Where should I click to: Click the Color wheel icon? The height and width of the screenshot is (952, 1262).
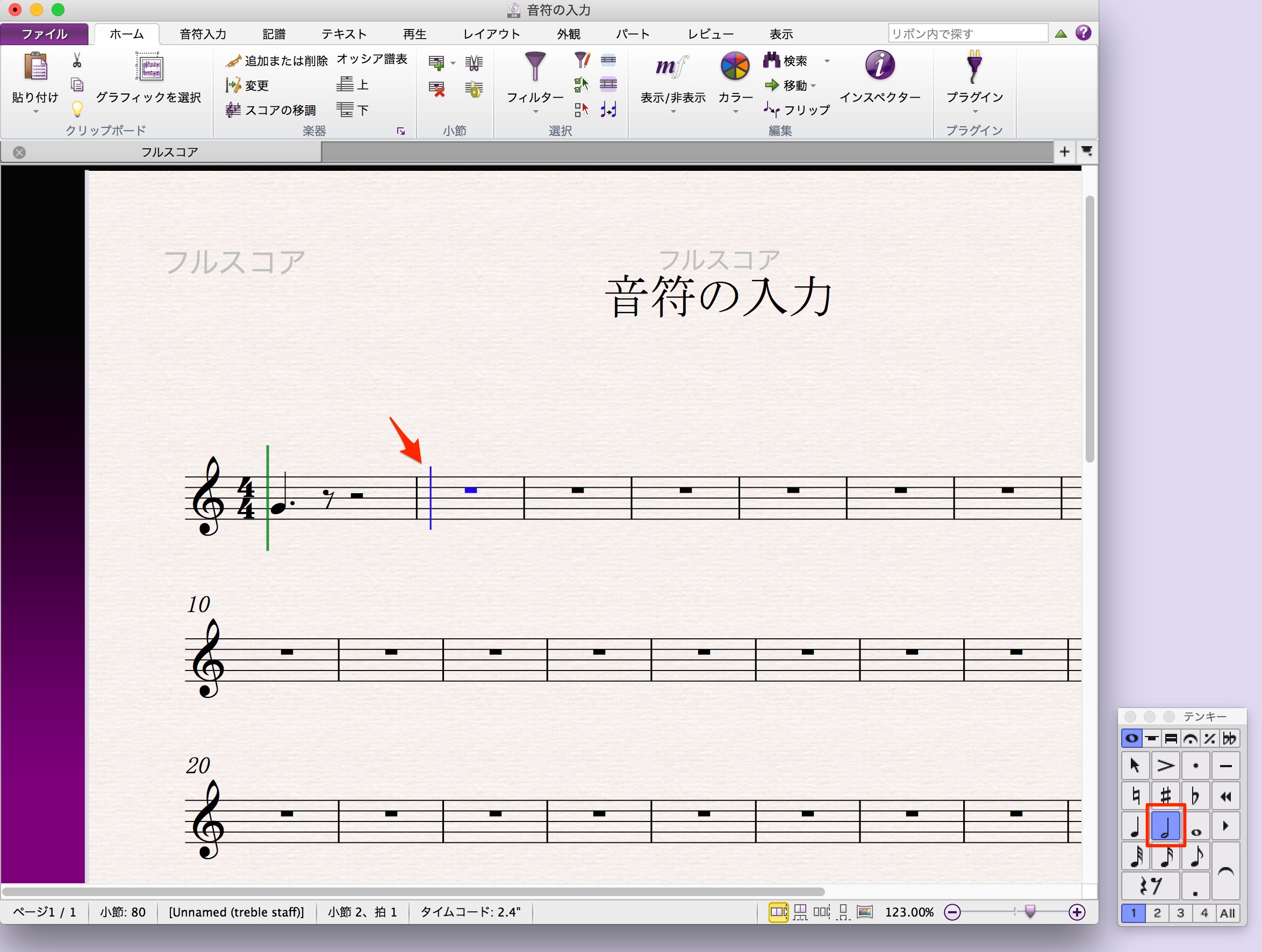pyautogui.click(x=735, y=66)
